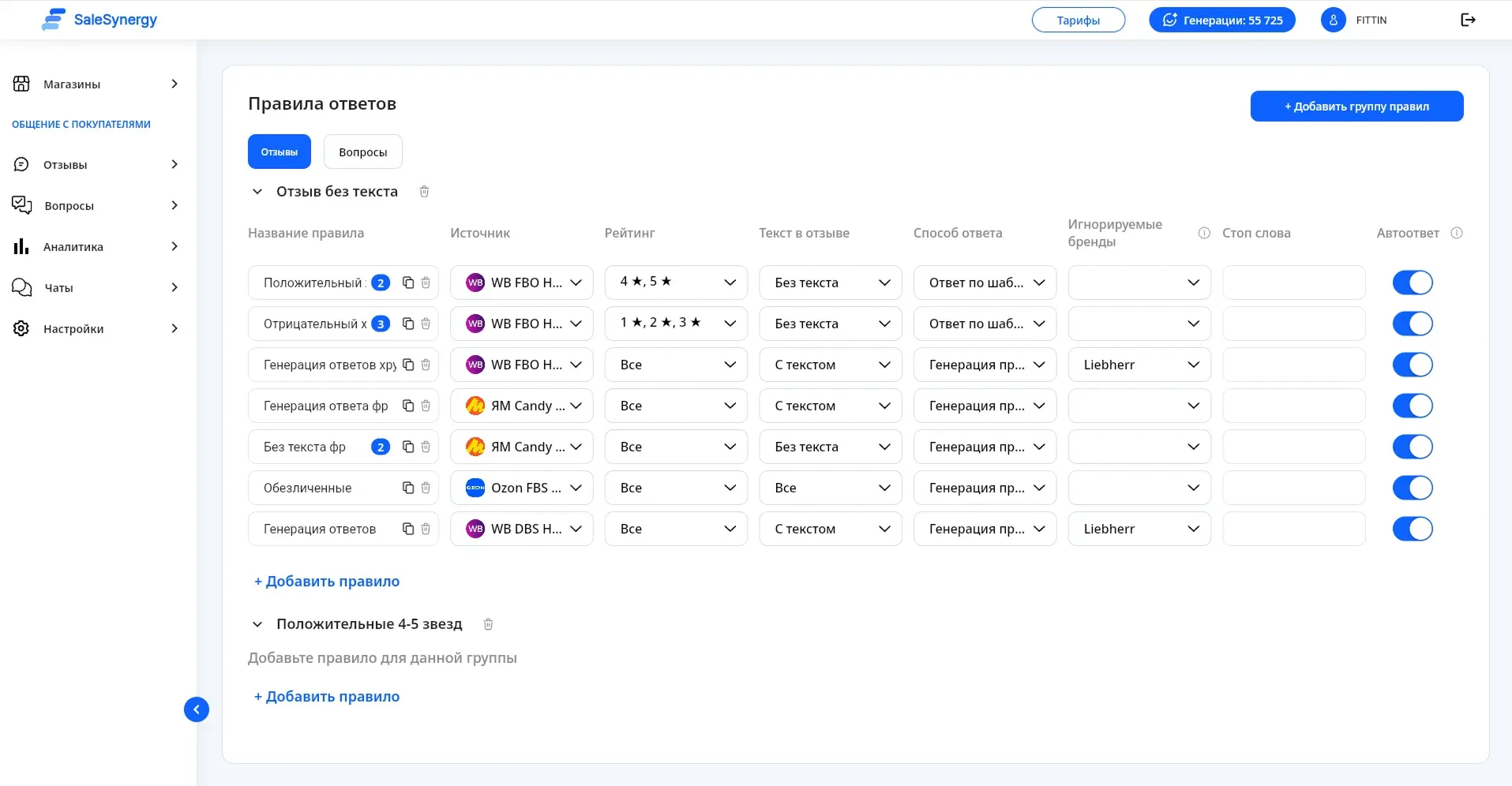Open the Тарифы page

1078,21
